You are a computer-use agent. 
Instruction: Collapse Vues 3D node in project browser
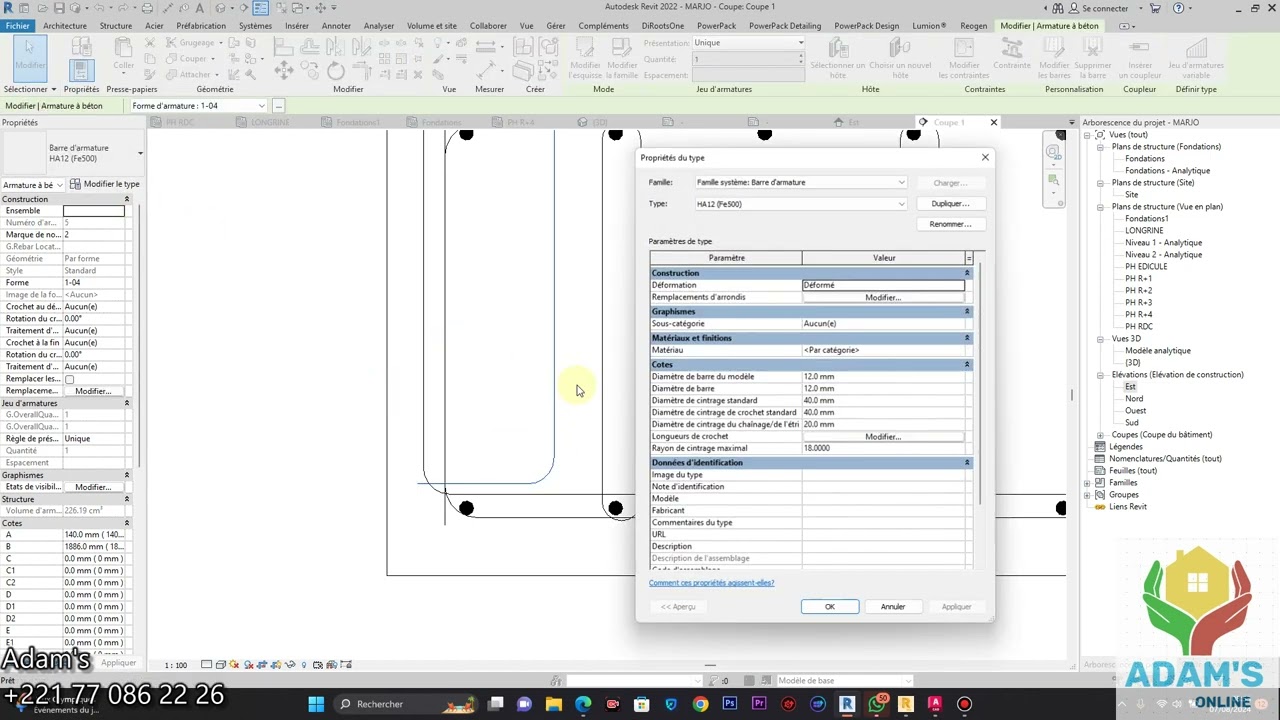click(x=1100, y=339)
